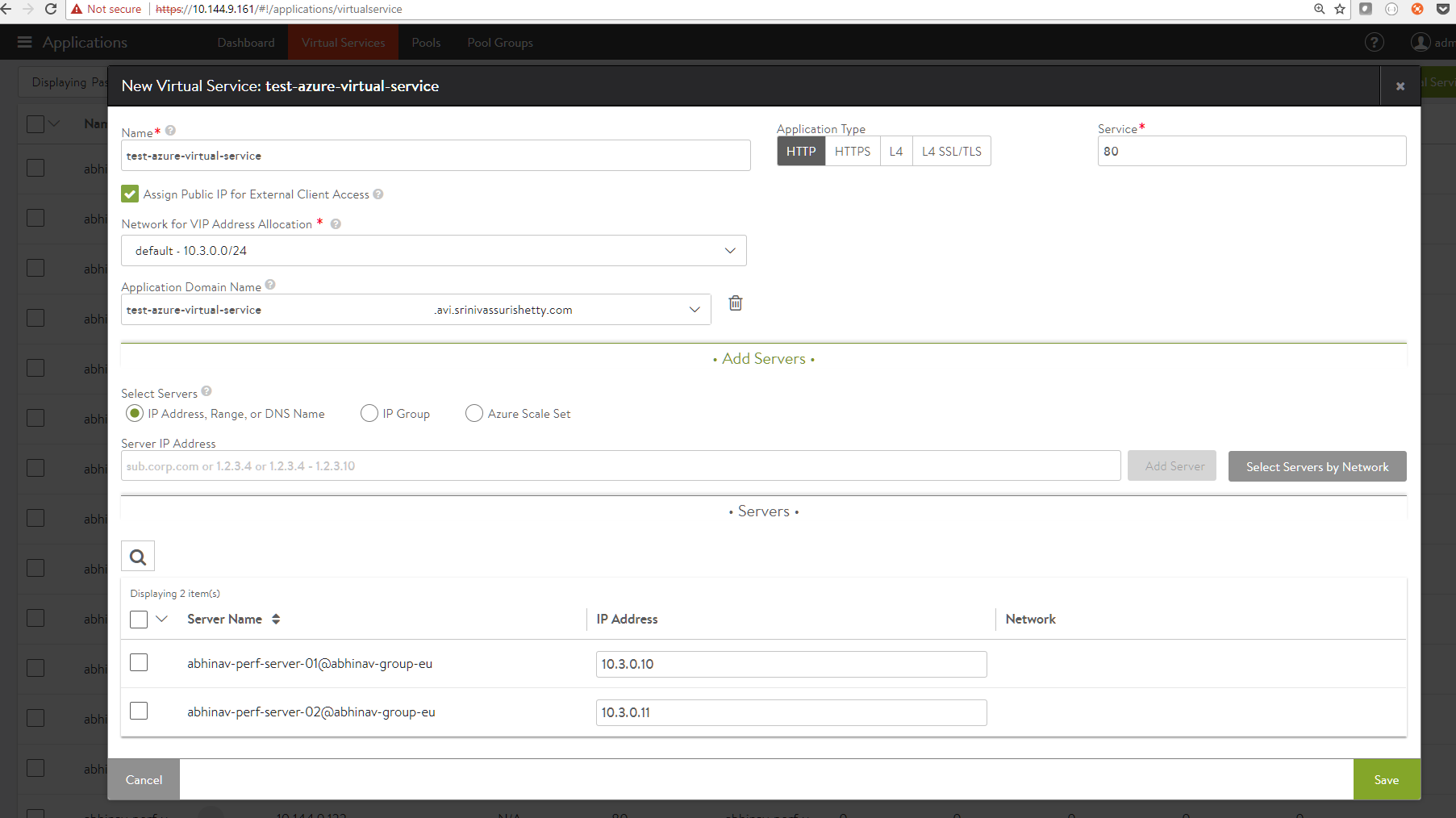Click help icon next to Application Domain Name
The image size is (1456, 818).
(x=270, y=285)
